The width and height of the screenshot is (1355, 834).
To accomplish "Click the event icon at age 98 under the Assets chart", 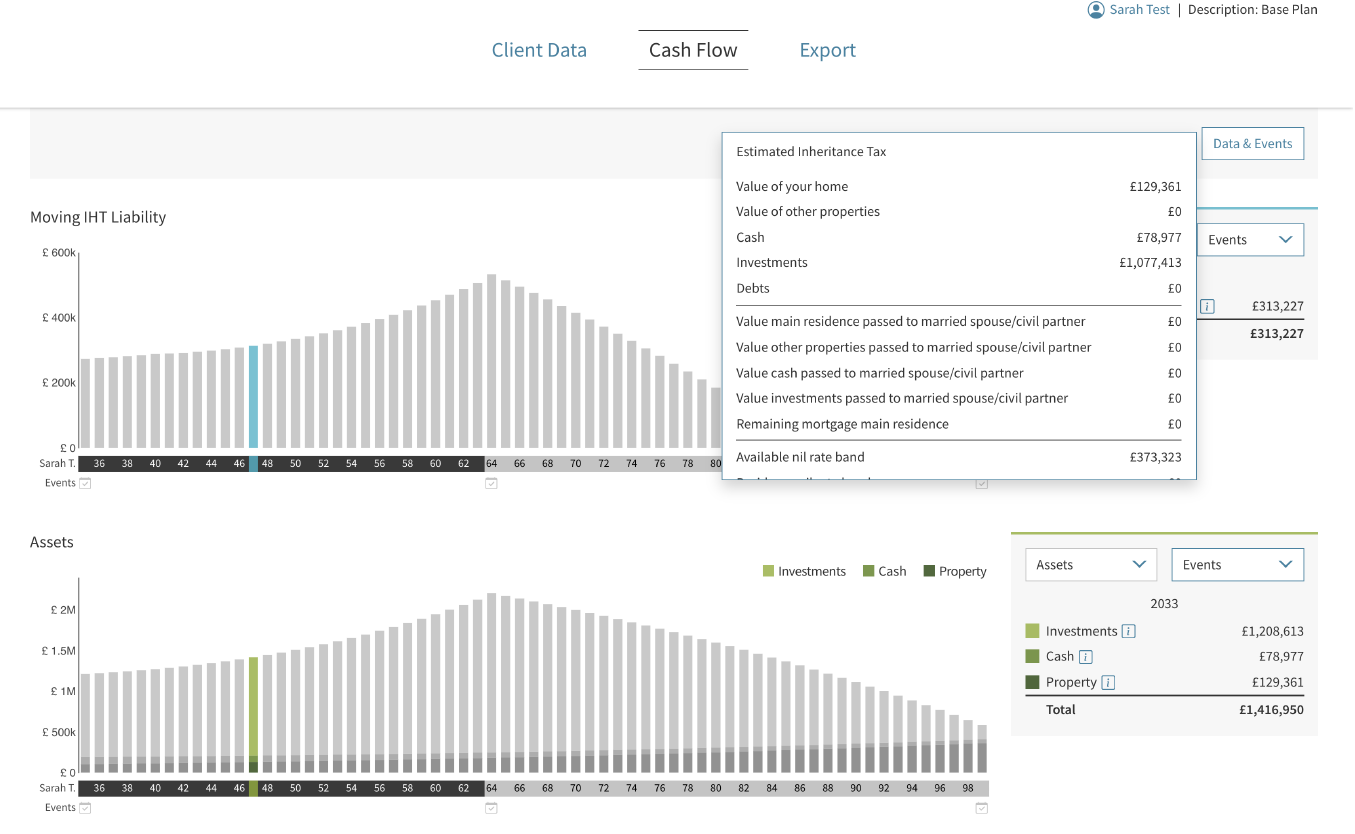I will (x=982, y=808).
